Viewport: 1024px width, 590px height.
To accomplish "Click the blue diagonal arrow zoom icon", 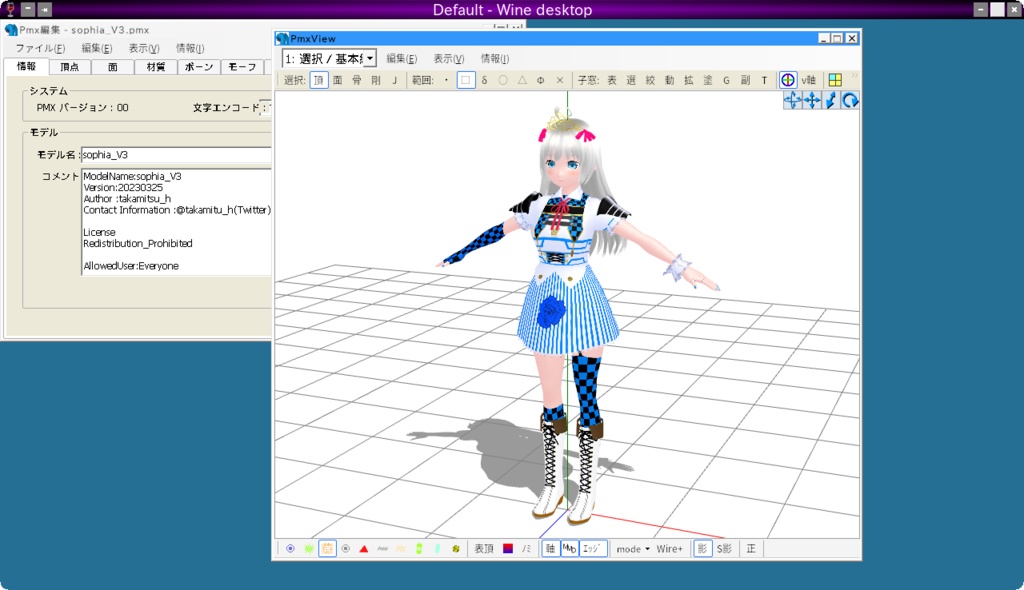I will tap(831, 100).
